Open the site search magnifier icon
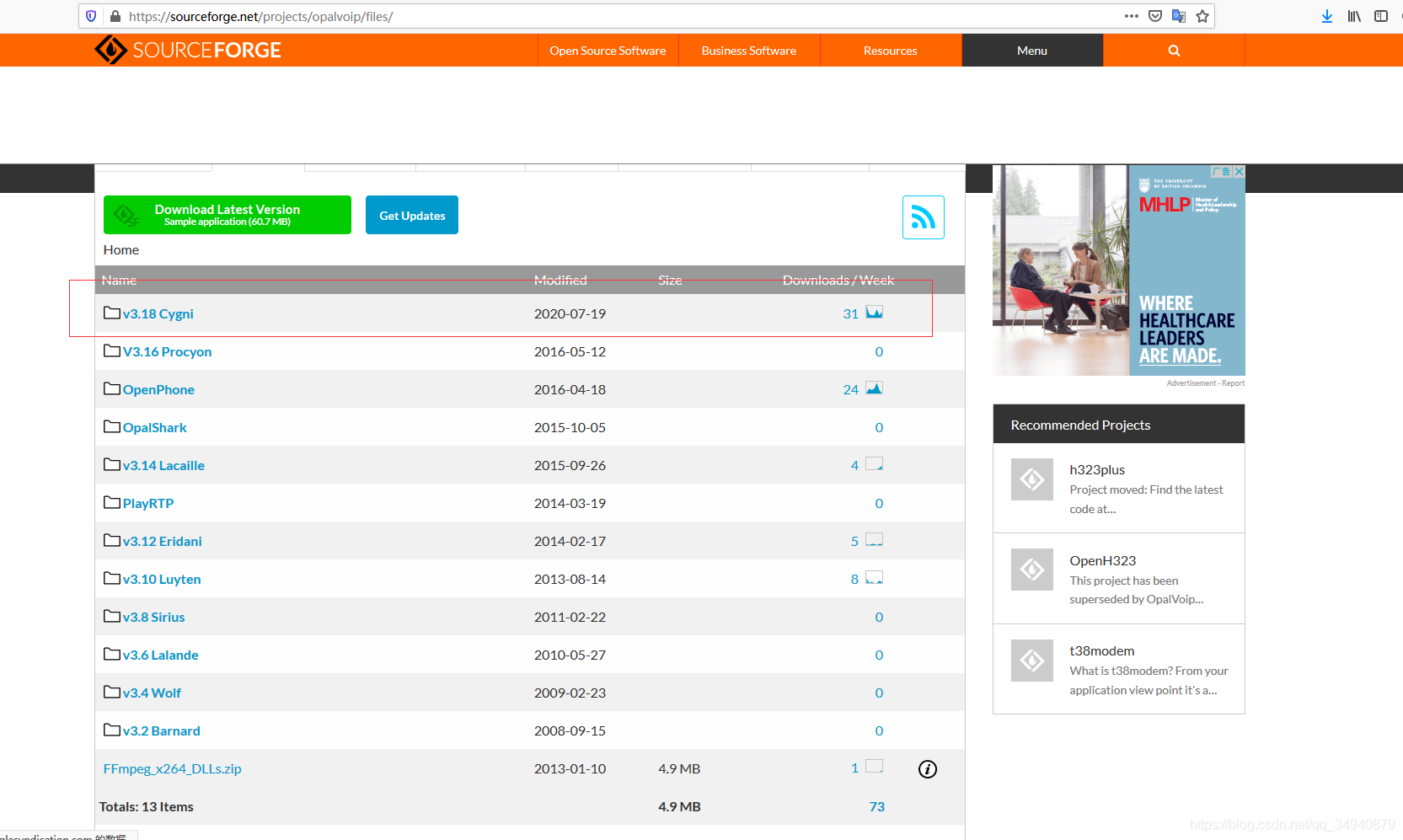The image size is (1403, 840). pos(1174,51)
